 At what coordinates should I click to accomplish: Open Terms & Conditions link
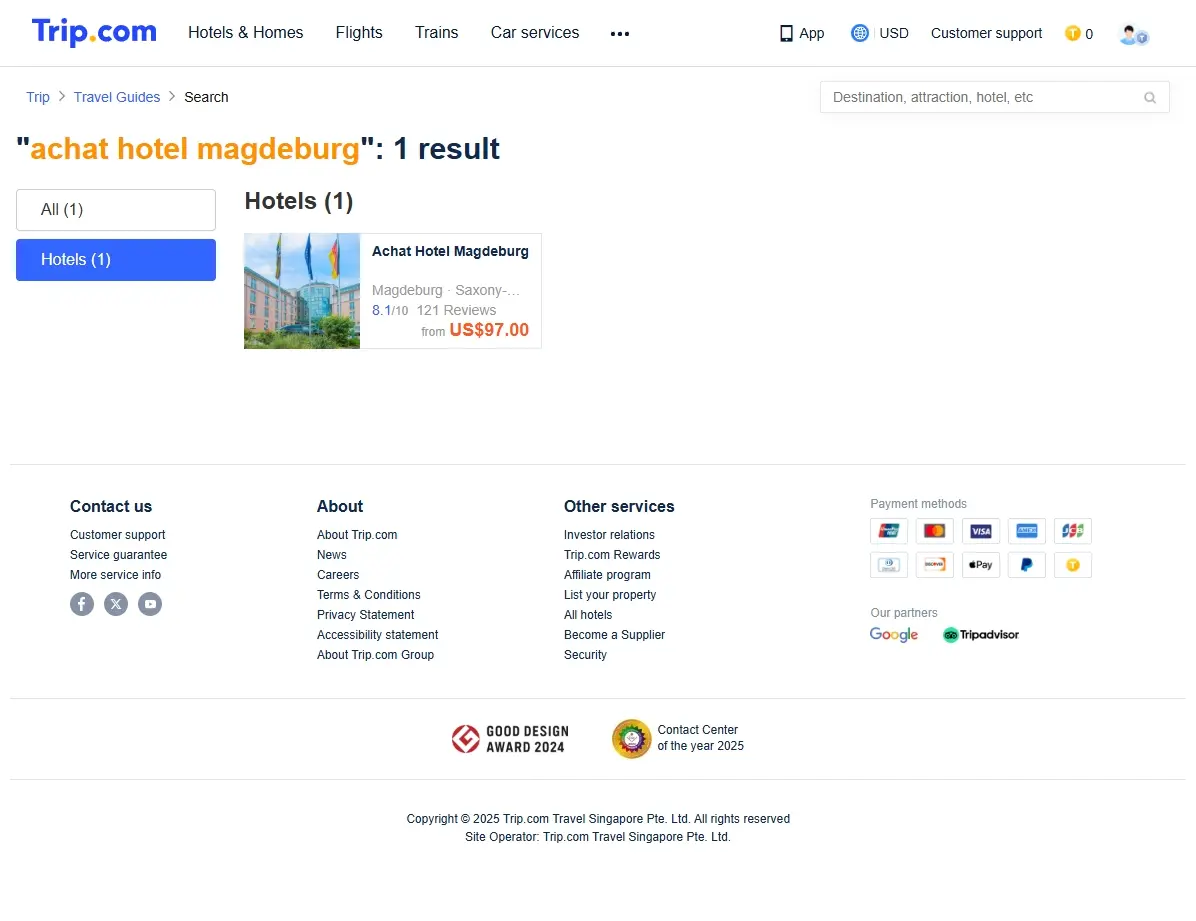pyautogui.click(x=368, y=594)
